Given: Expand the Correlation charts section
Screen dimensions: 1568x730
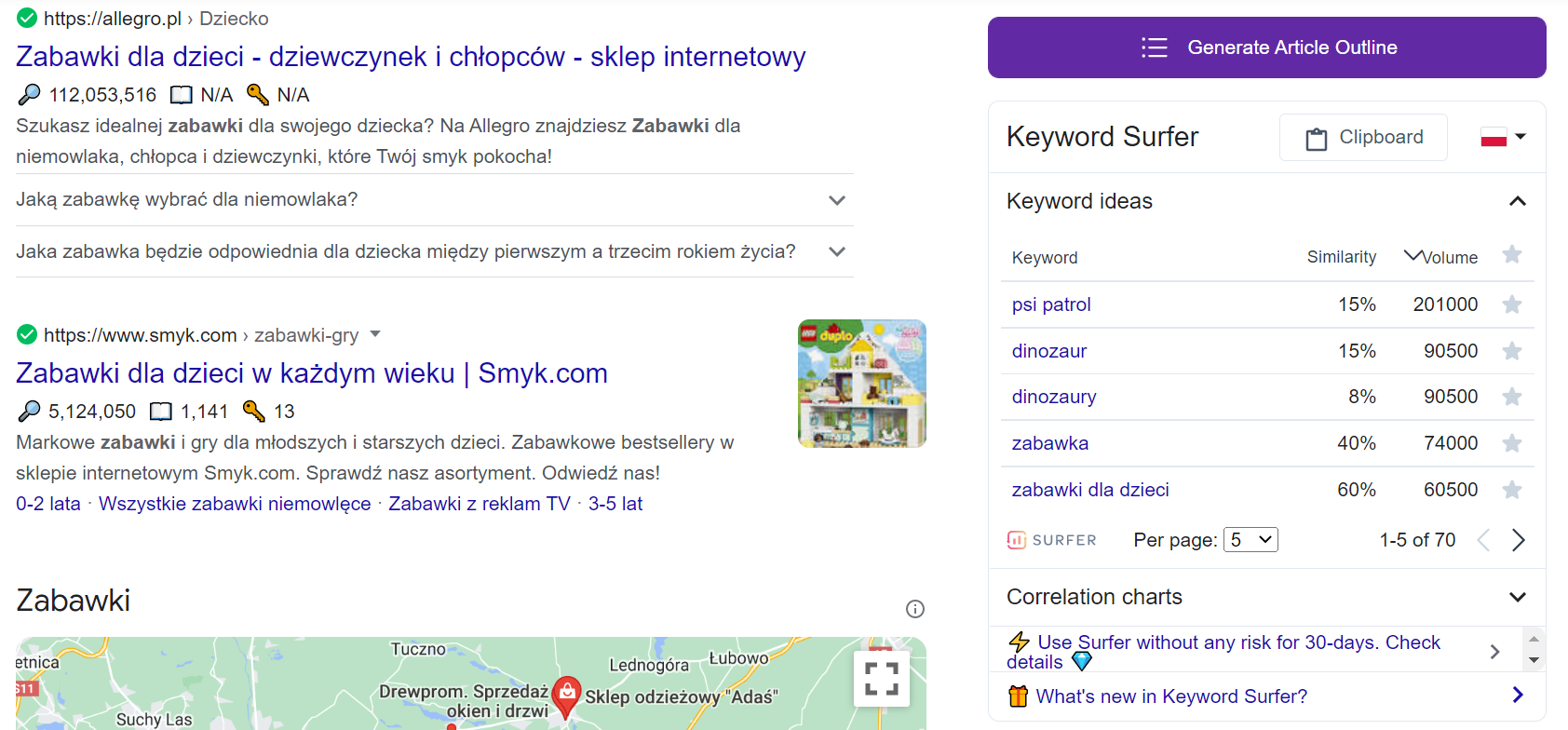Looking at the screenshot, I should point(1518,597).
